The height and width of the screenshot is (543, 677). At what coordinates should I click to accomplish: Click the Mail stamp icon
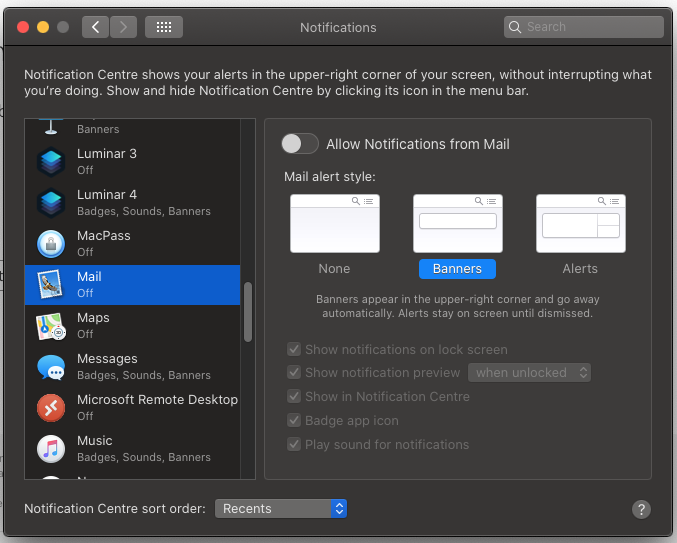coord(51,284)
